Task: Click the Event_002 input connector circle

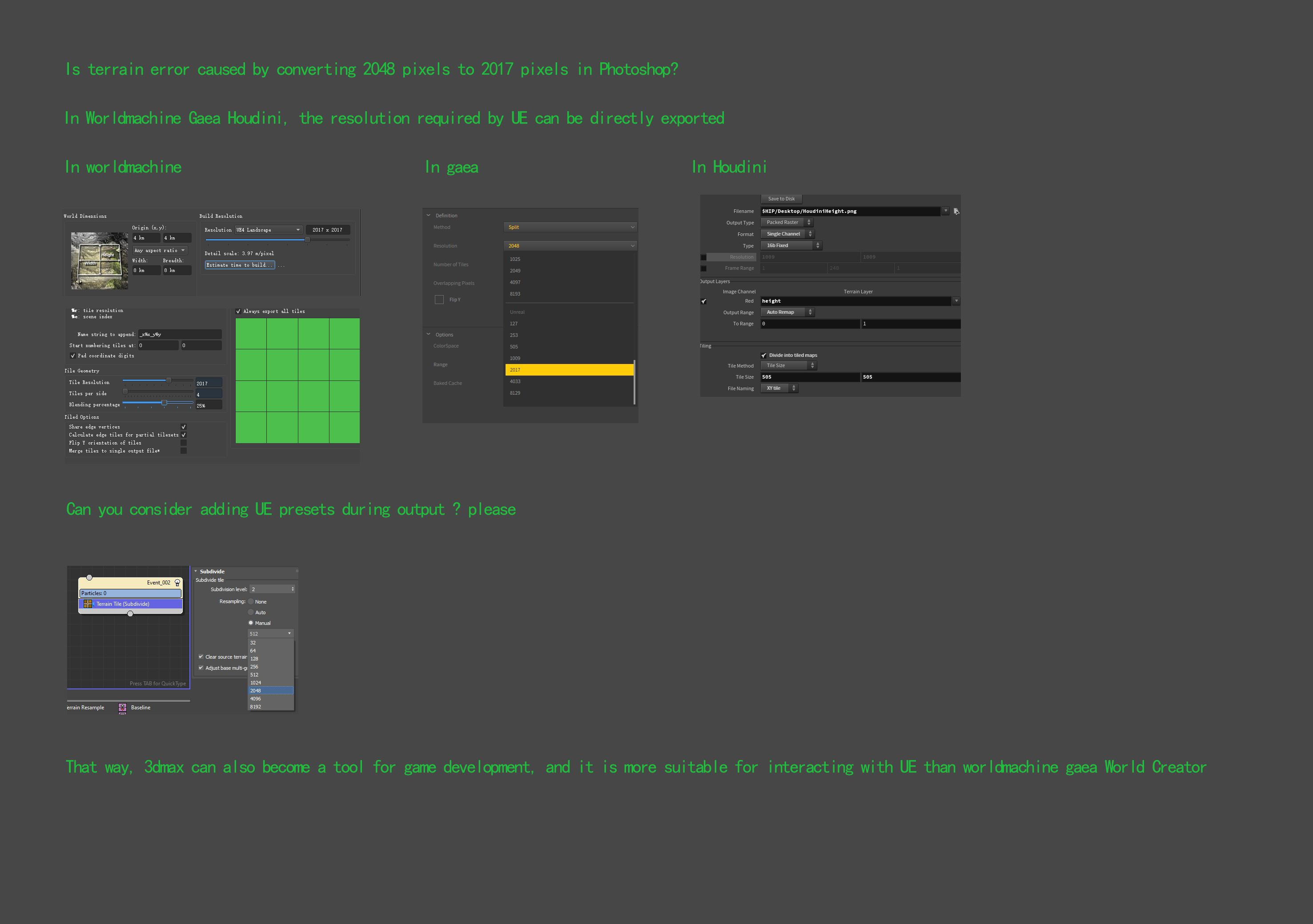Action: [89, 577]
